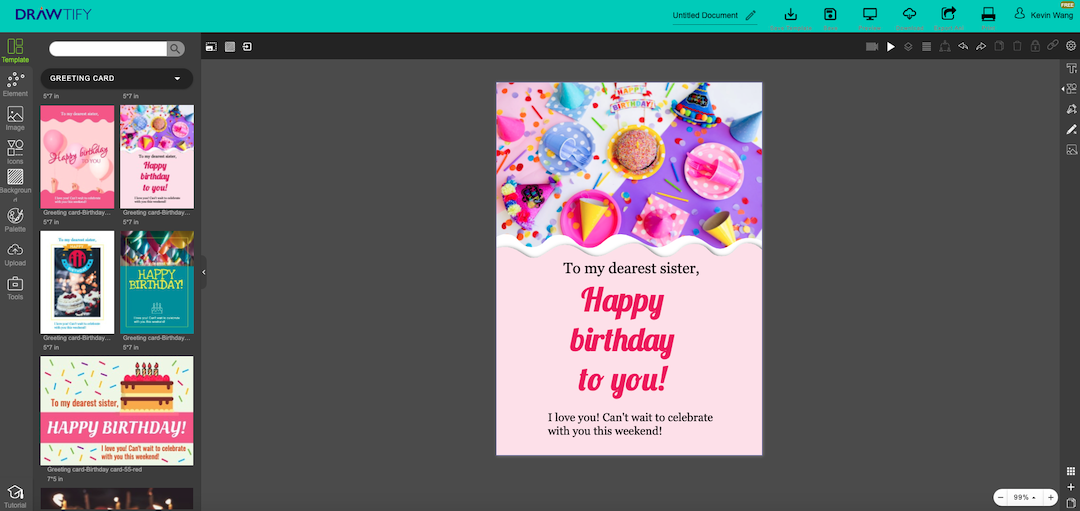This screenshot has height=511, width=1080.
Task: Click the trash delete icon
Action: click(1017, 46)
